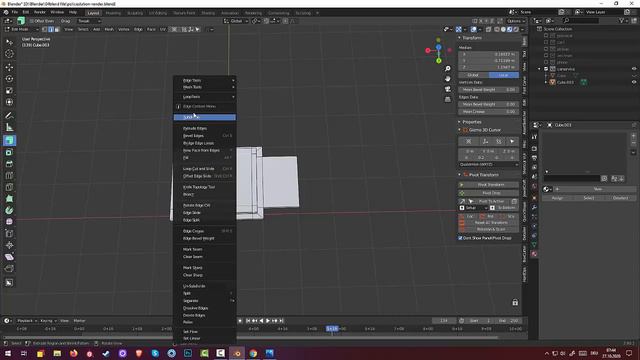Expand the Cube.003 outliner item

pos(546,82)
